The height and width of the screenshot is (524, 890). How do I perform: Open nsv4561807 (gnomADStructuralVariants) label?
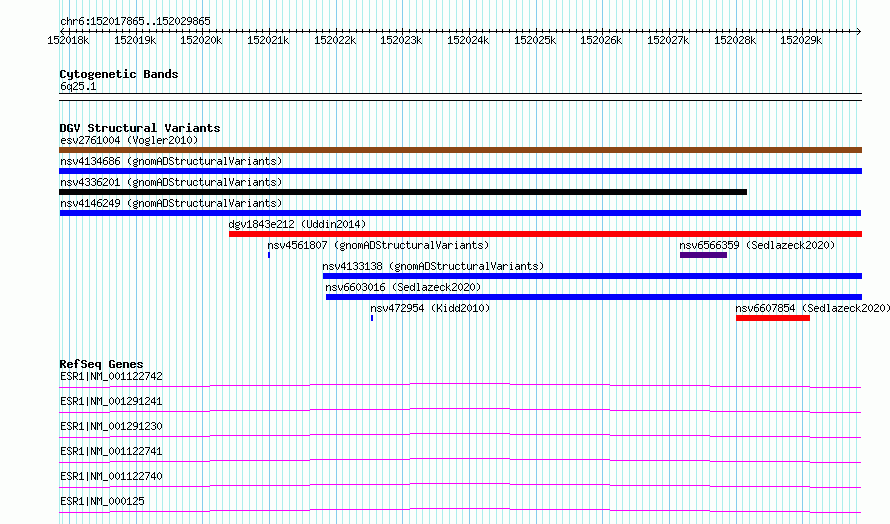coord(378,245)
